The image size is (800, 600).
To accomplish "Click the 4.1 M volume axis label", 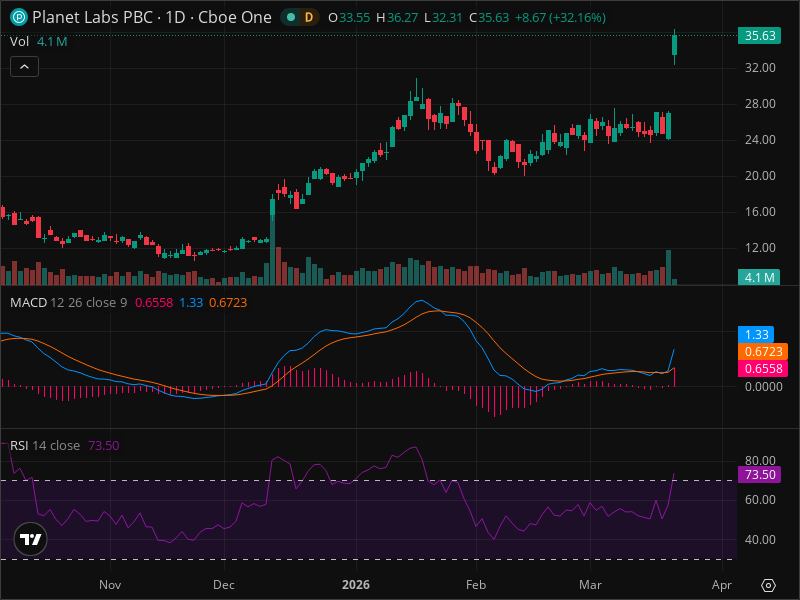I will (759, 277).
